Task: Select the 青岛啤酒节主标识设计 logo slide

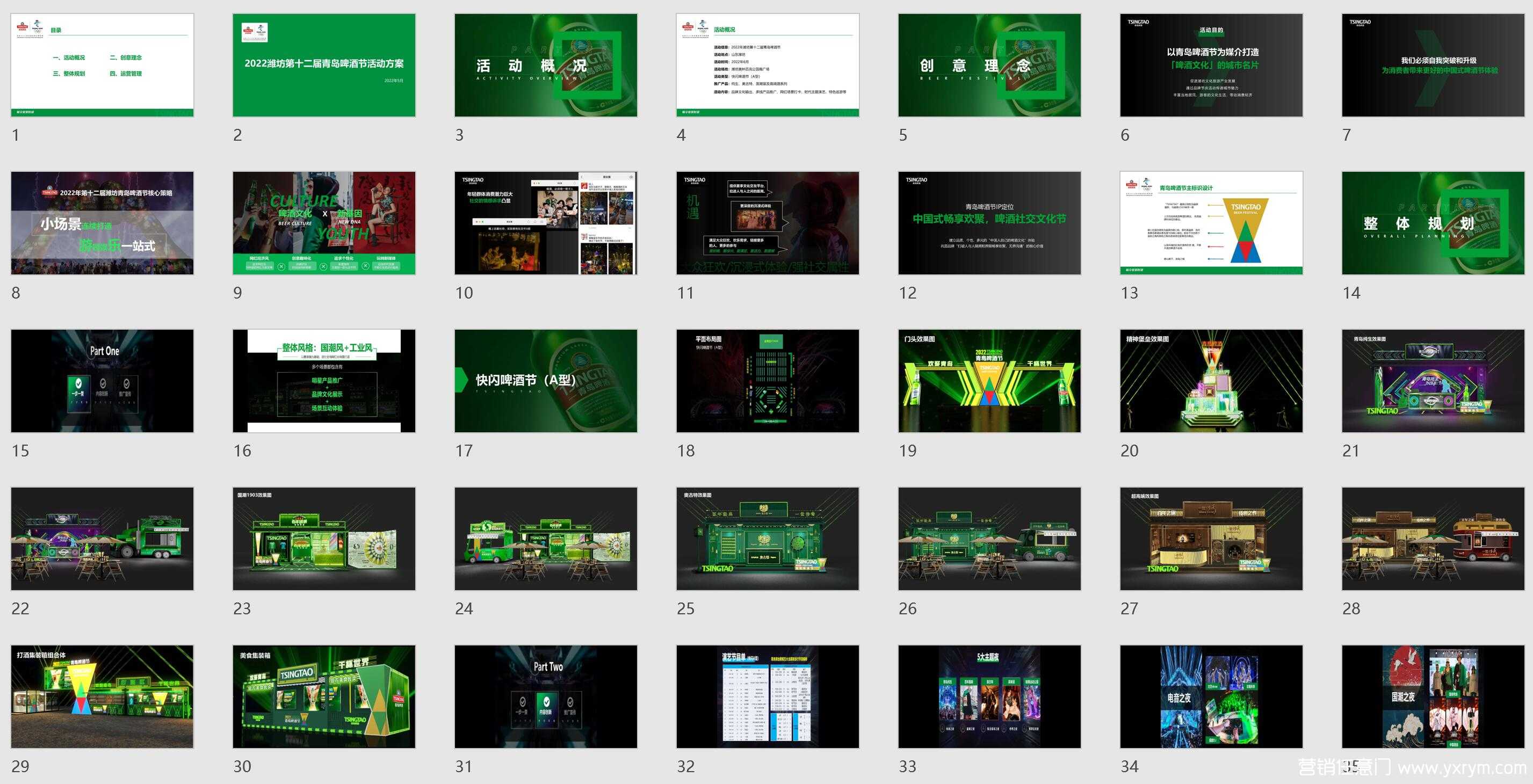Action: 1212,223
